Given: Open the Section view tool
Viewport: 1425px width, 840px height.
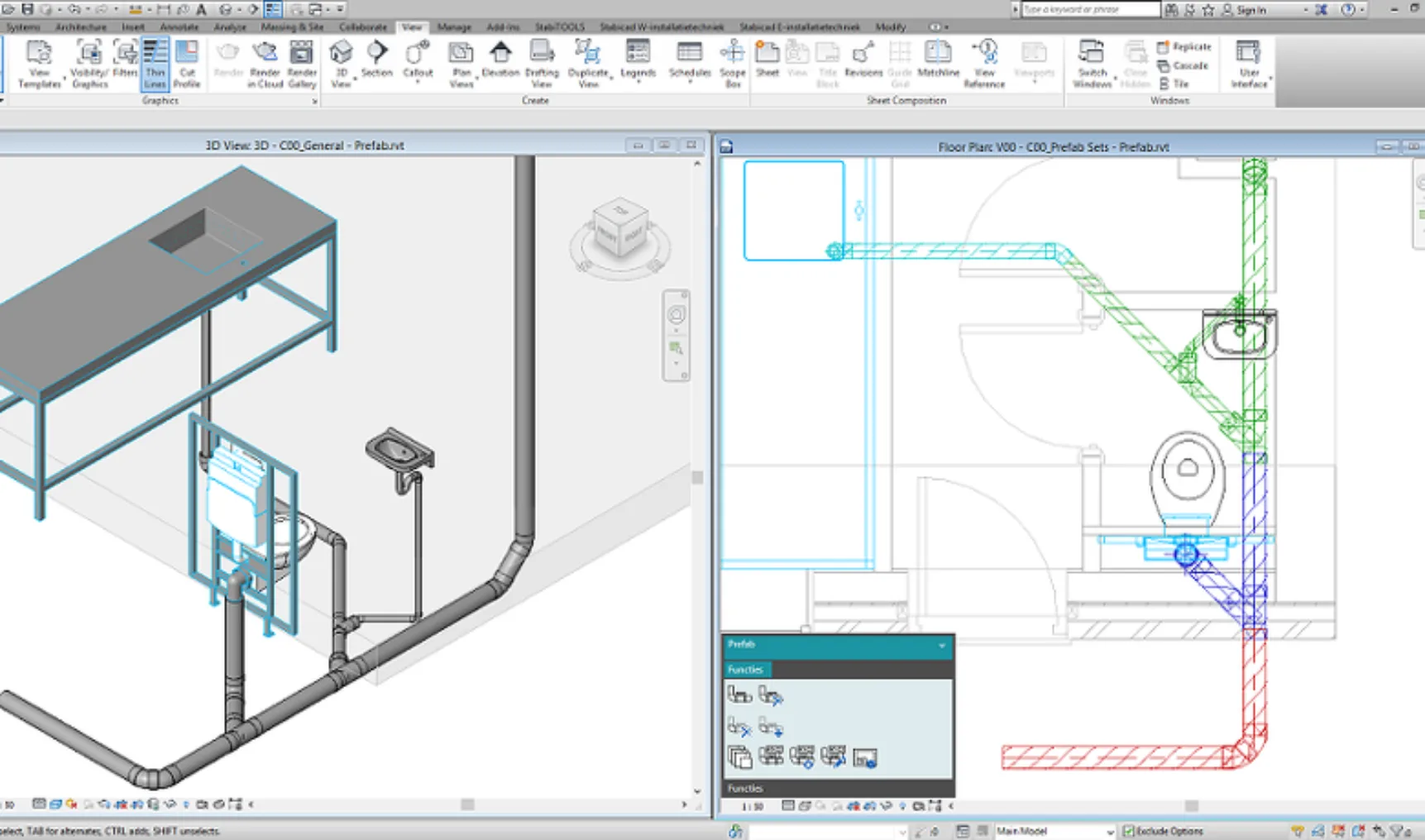Looking at the screenshot, I should point(377,62).
